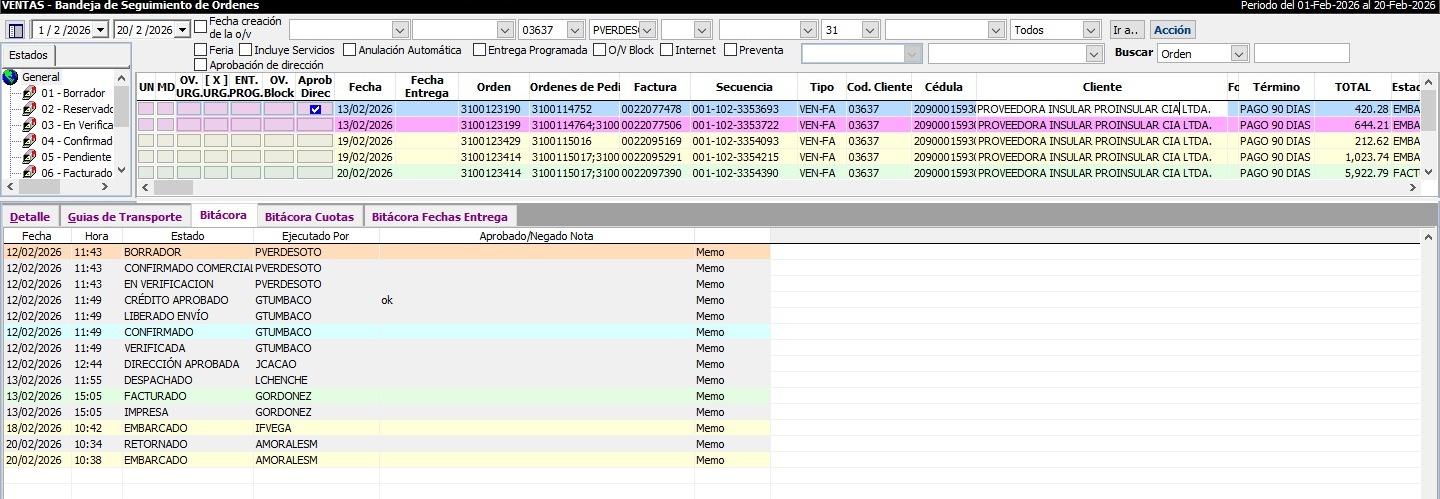
Task: Toggle the Anulación Automática checkbox
Action: 349,50
